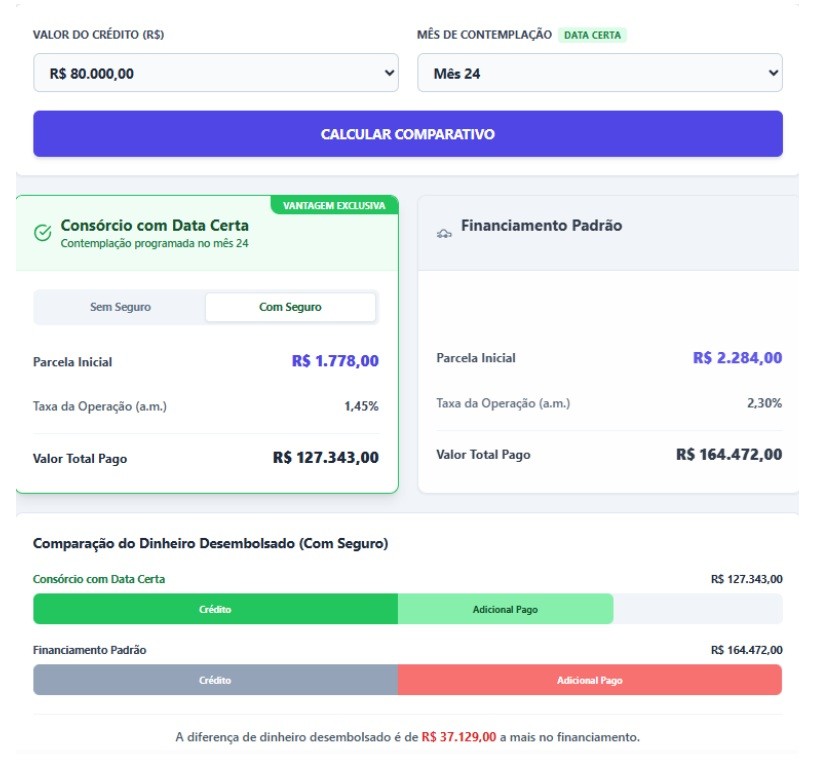Click the Consórcio com Data Certa heading
This screenshot has width=820, height=763.
[155, 225]
